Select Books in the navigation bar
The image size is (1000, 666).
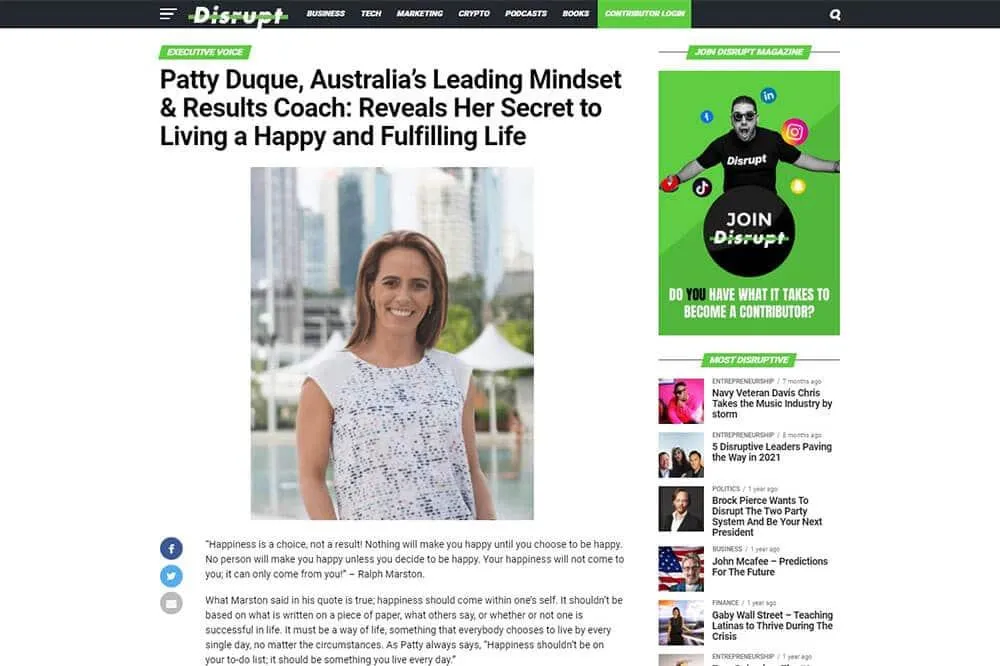[575, 13]
